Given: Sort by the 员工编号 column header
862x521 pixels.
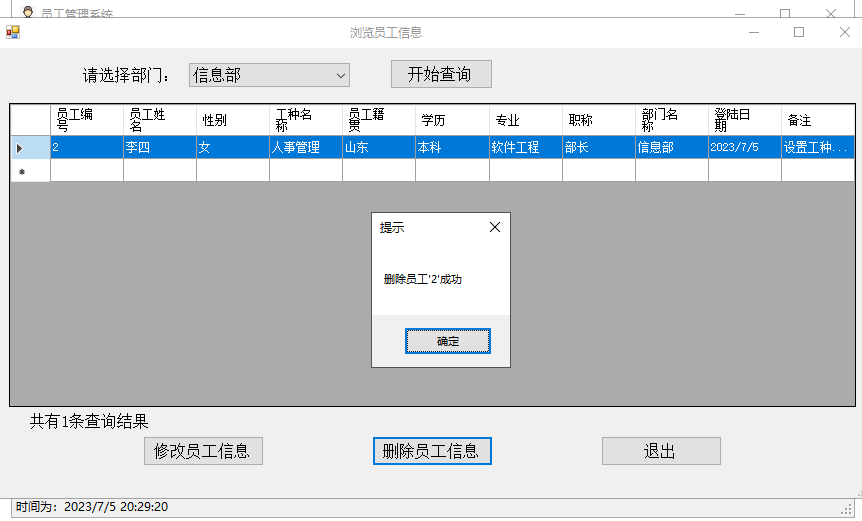Looking at the screenshot, I should tap(86, 120).
